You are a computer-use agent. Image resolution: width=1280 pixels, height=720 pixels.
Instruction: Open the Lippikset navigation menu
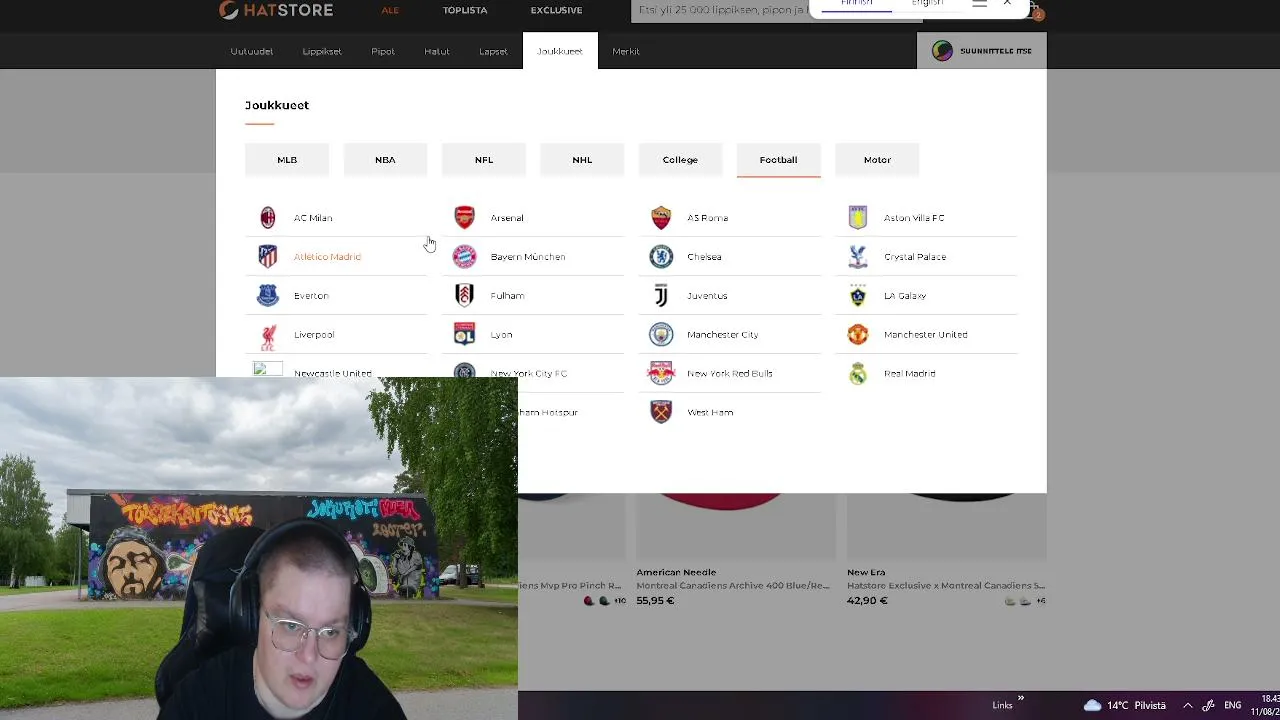[x=322, y=51]
